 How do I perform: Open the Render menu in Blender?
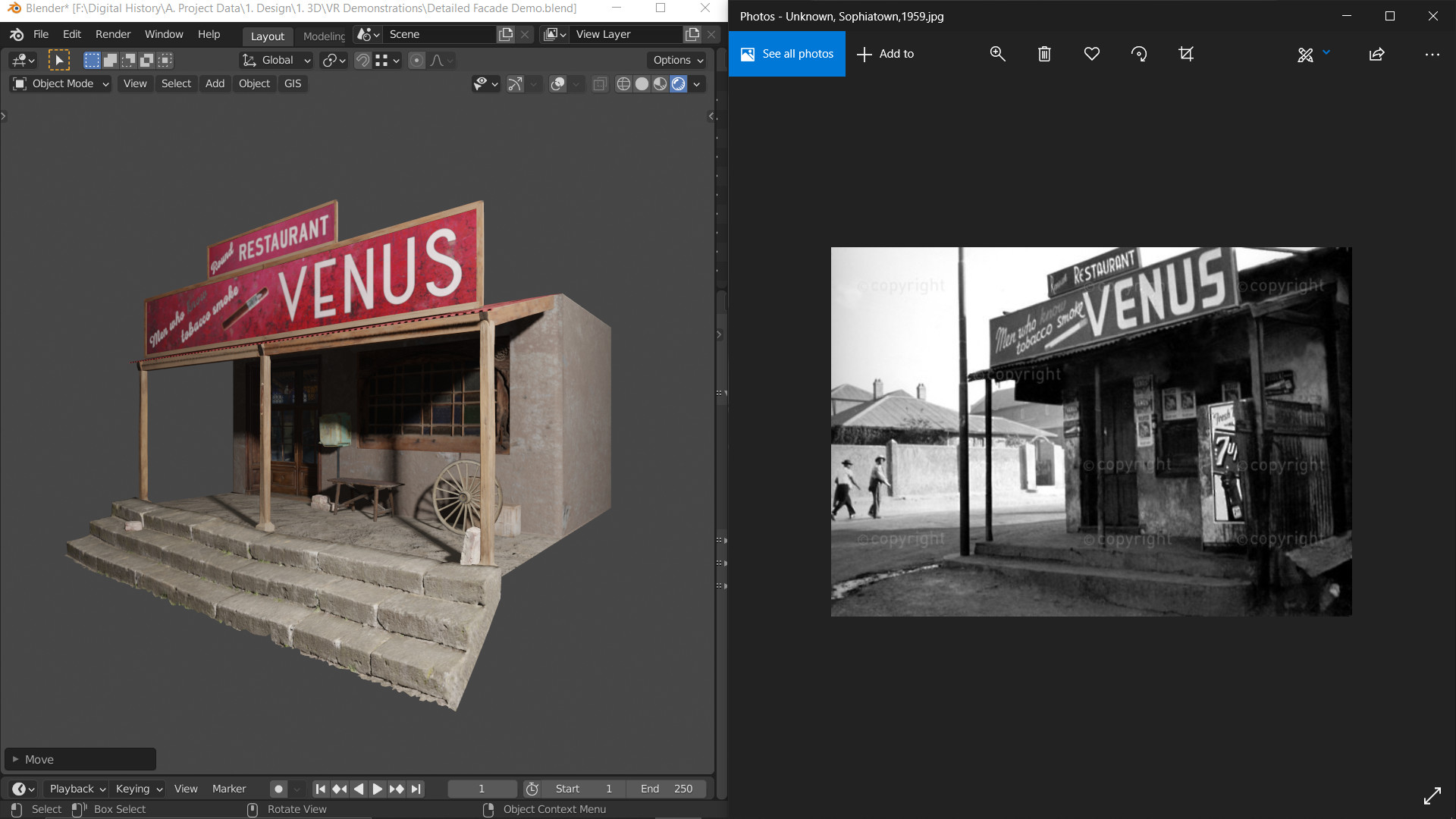112,34
